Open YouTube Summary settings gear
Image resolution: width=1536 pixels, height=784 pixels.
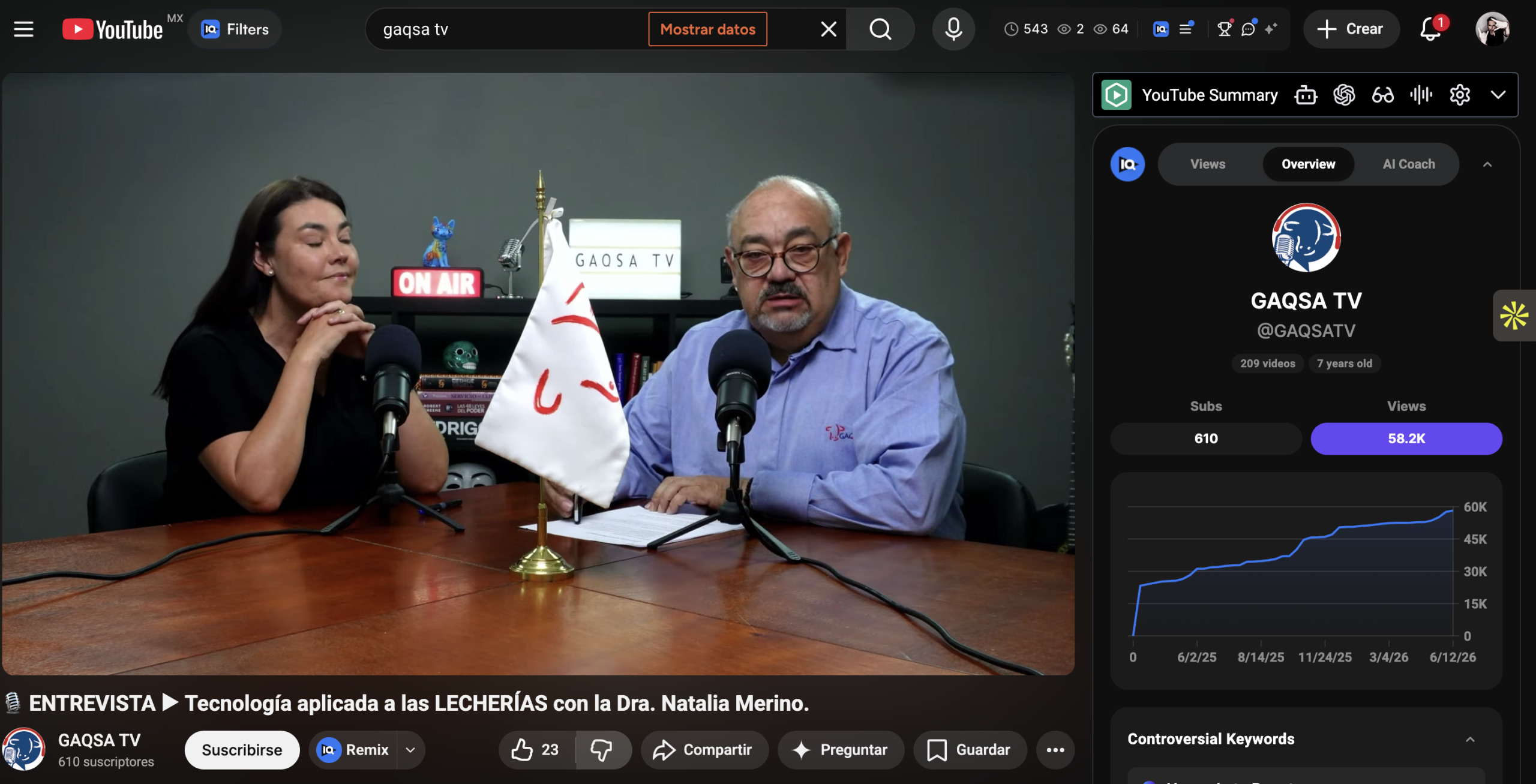pos(1459,95)
